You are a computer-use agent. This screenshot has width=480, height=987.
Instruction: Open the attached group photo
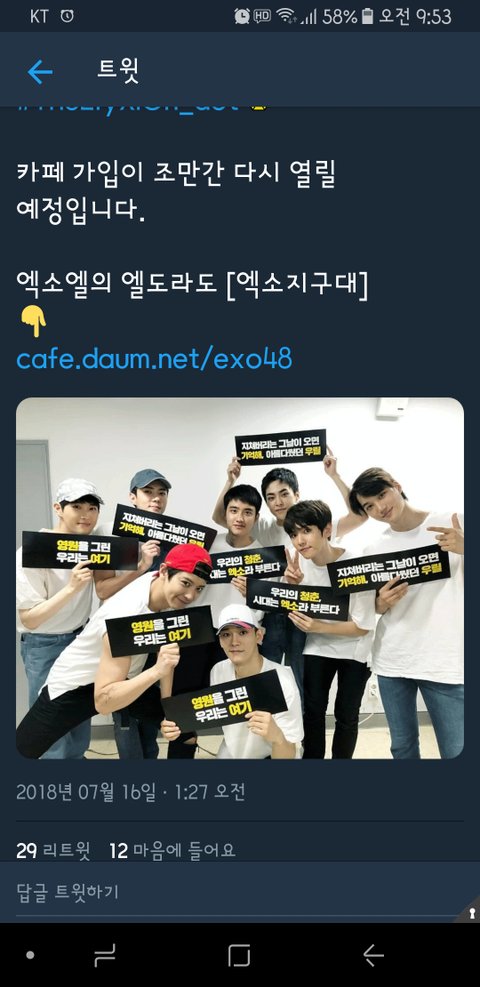[x=240, y=578]
